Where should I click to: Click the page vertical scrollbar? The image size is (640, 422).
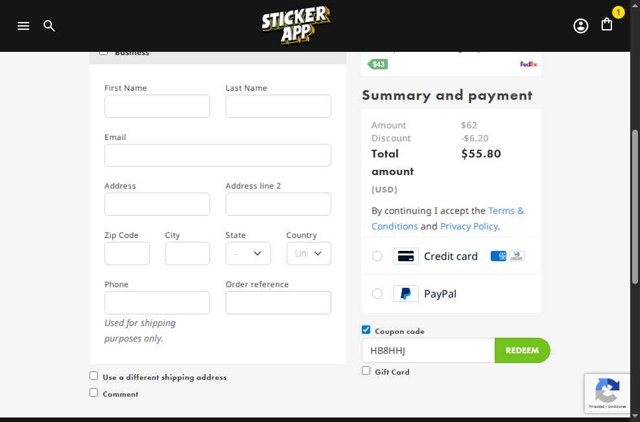pyautogui.click(x=635, y=200)
